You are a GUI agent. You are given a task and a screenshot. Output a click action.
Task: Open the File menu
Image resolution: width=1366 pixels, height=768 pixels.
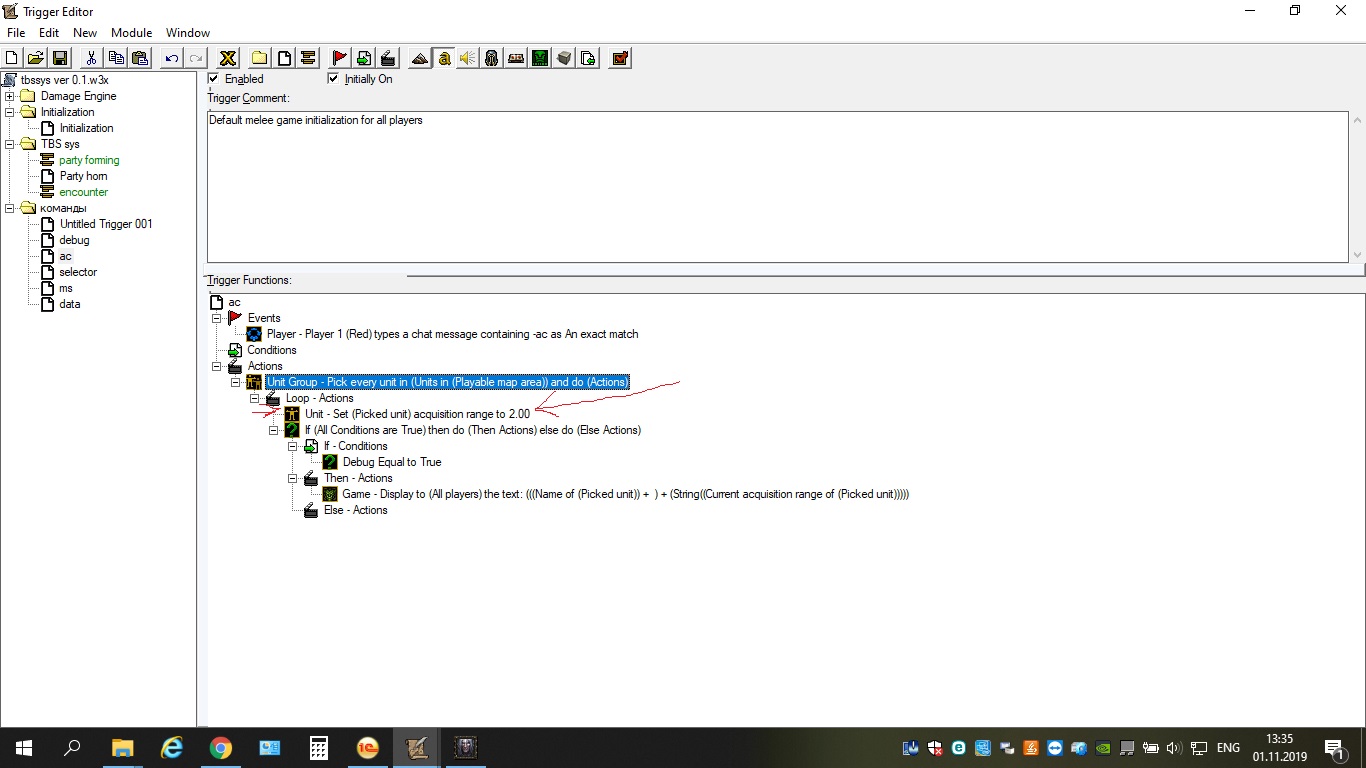(x=16, y=33)
